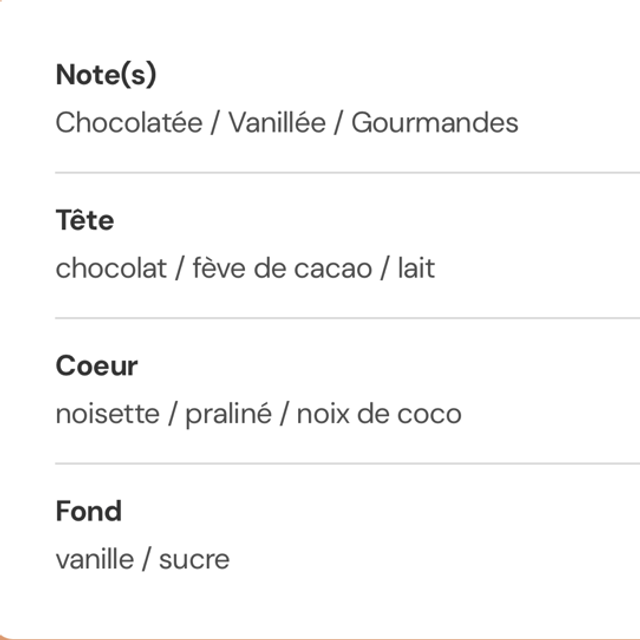Select the chocolat top note
Screen dimensions: 640x640
click(111, 268)
